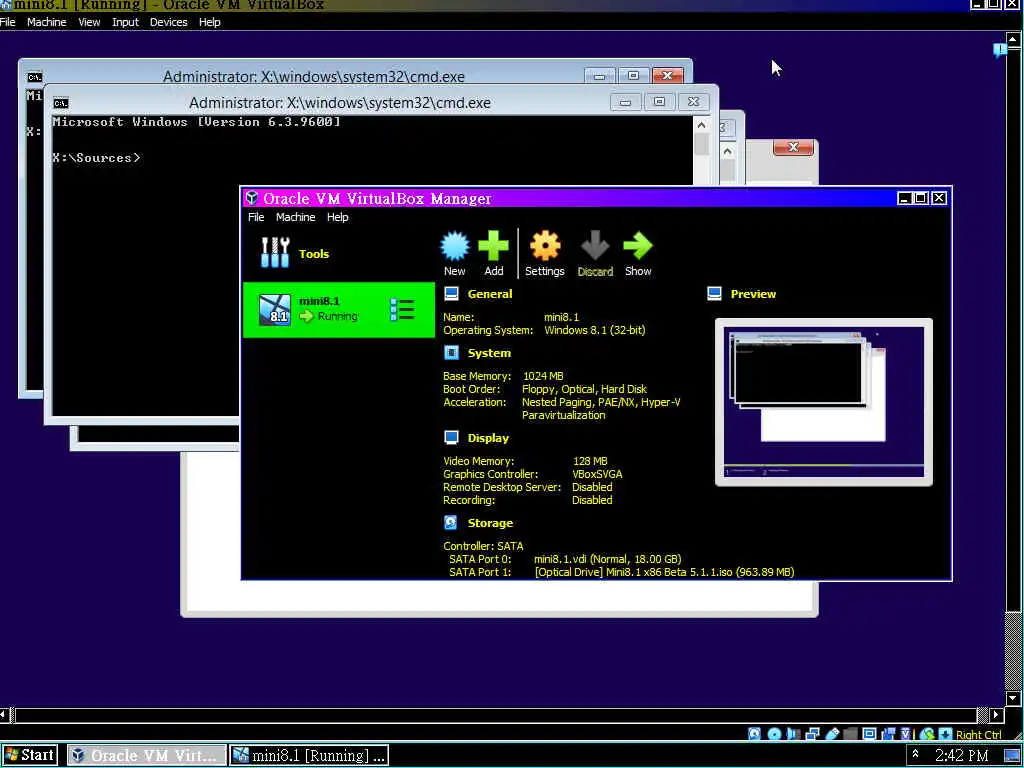
Task: Switch to mini8.1 [Running] taskbar button
Action: (309, 755)
